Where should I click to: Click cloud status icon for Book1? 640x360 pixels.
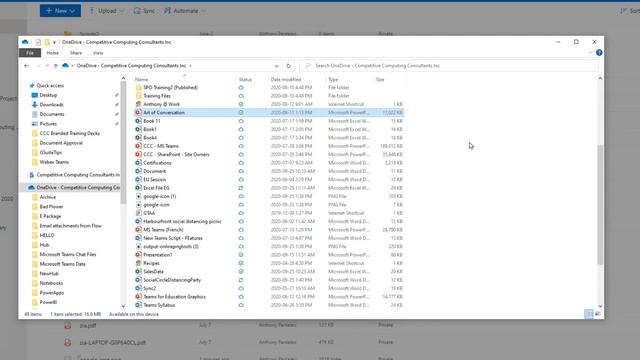click(x=241, y=129)
